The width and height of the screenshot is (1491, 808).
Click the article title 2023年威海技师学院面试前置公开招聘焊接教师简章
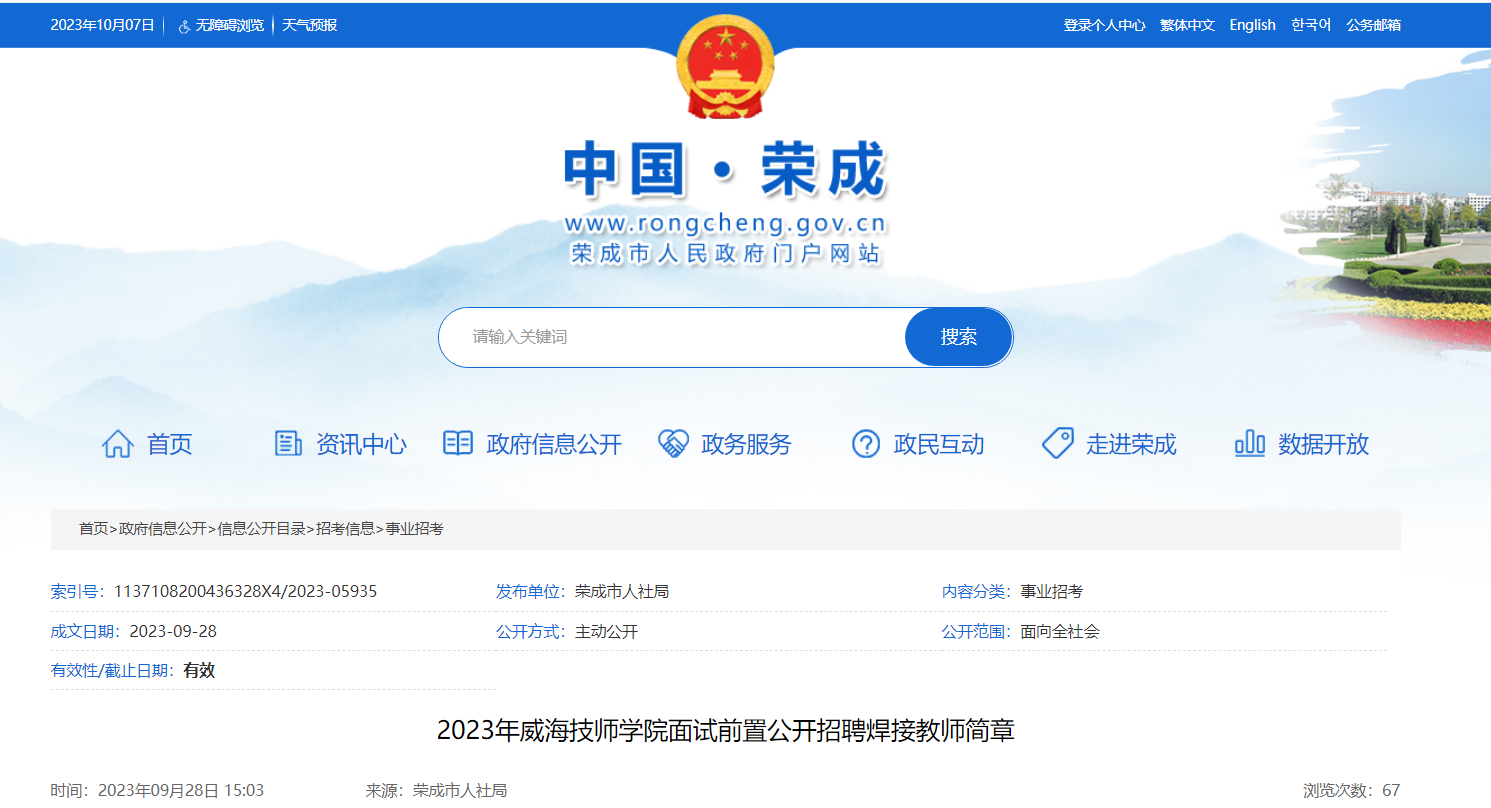tap(725, 731)
